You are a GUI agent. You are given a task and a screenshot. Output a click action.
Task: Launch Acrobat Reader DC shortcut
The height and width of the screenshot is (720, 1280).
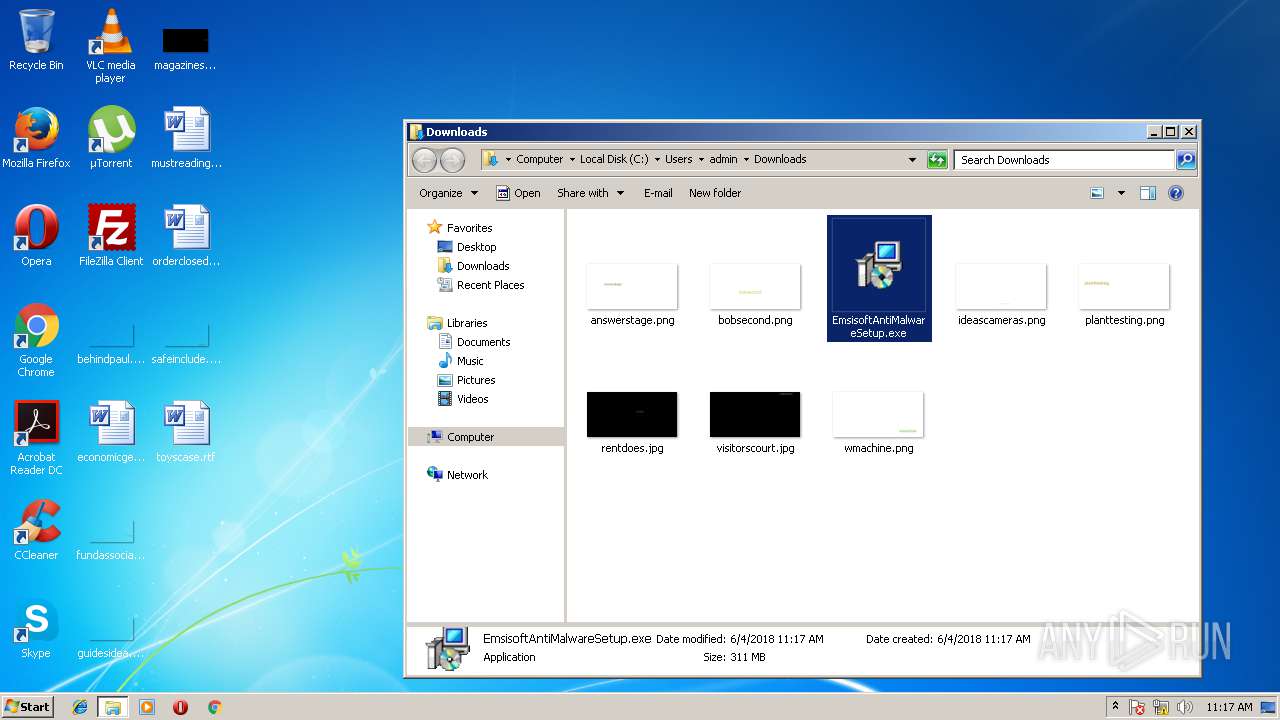click(x=36, y=438)
